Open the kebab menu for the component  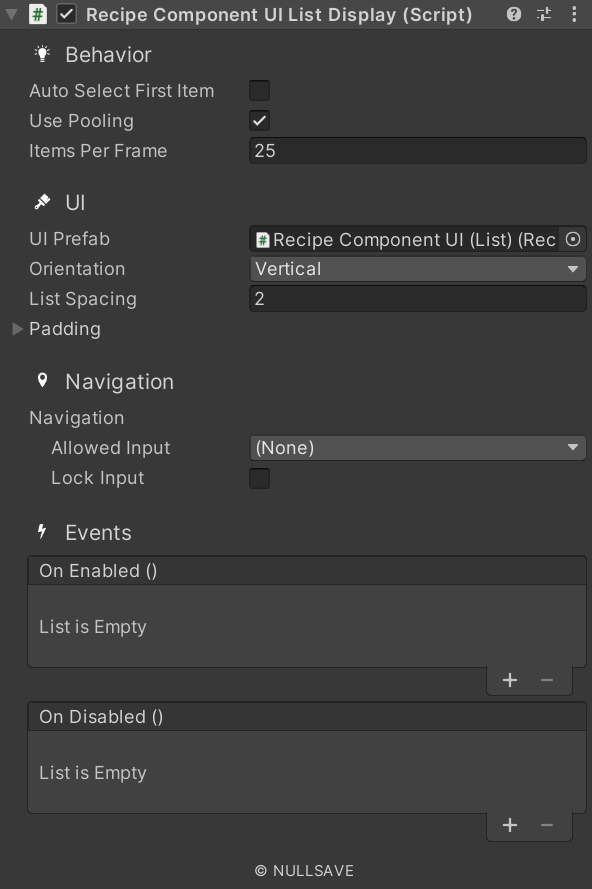pyautogui.click(x=574, y=14)
